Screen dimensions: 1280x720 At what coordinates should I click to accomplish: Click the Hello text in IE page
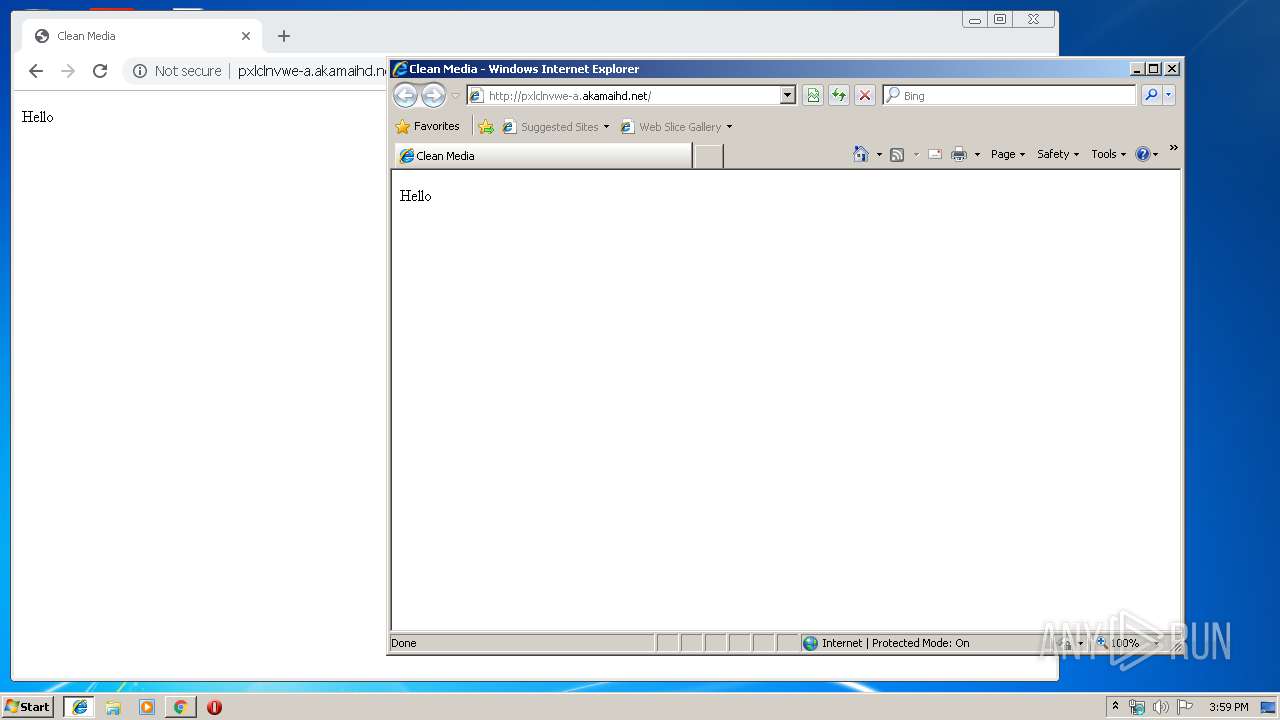point(416,196)
